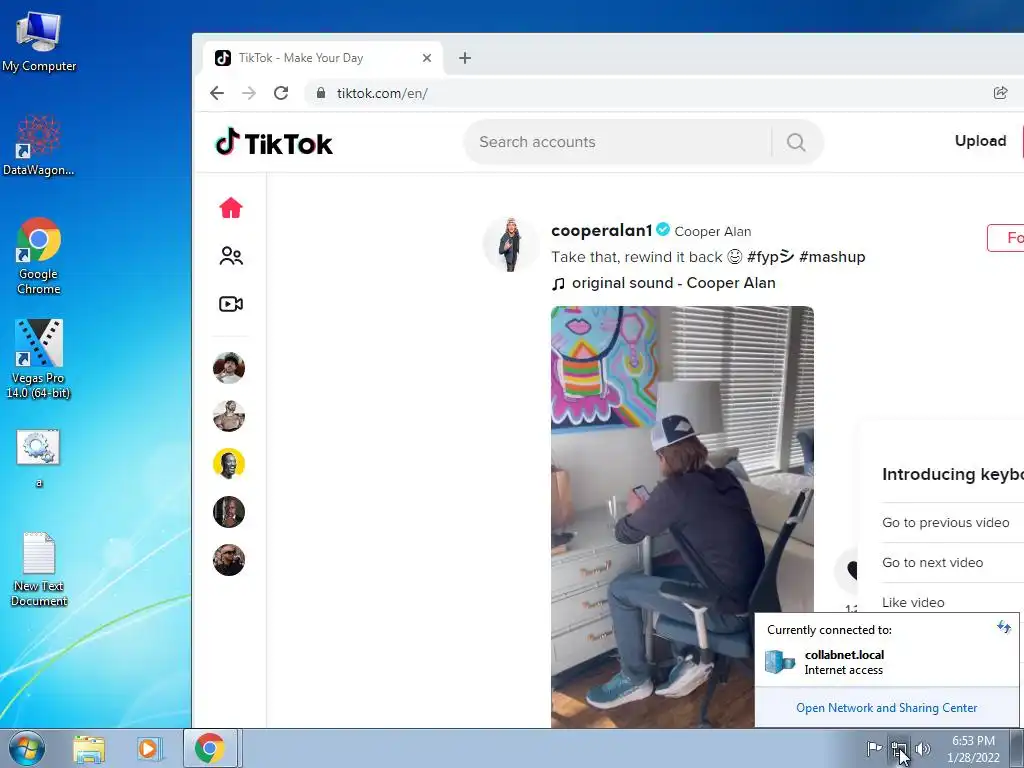Click the magnifier search button

coord(795,142)
